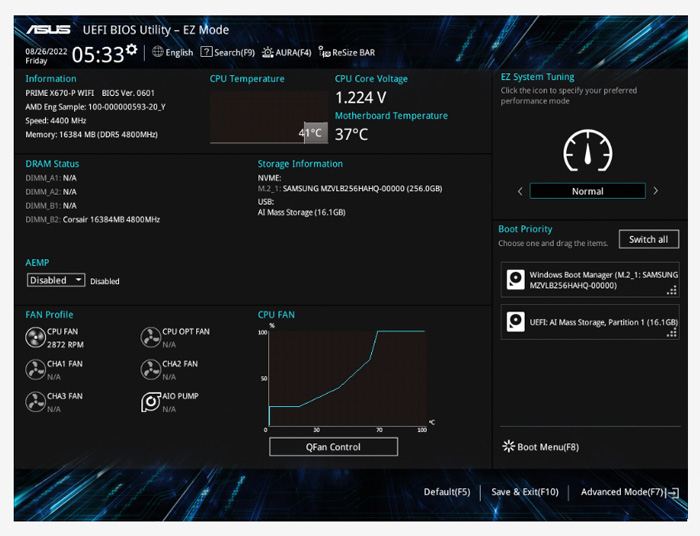Click the disk icon of UEFI AI Mass Storage
Screen dimensions: 700x536
pos(516,322)
